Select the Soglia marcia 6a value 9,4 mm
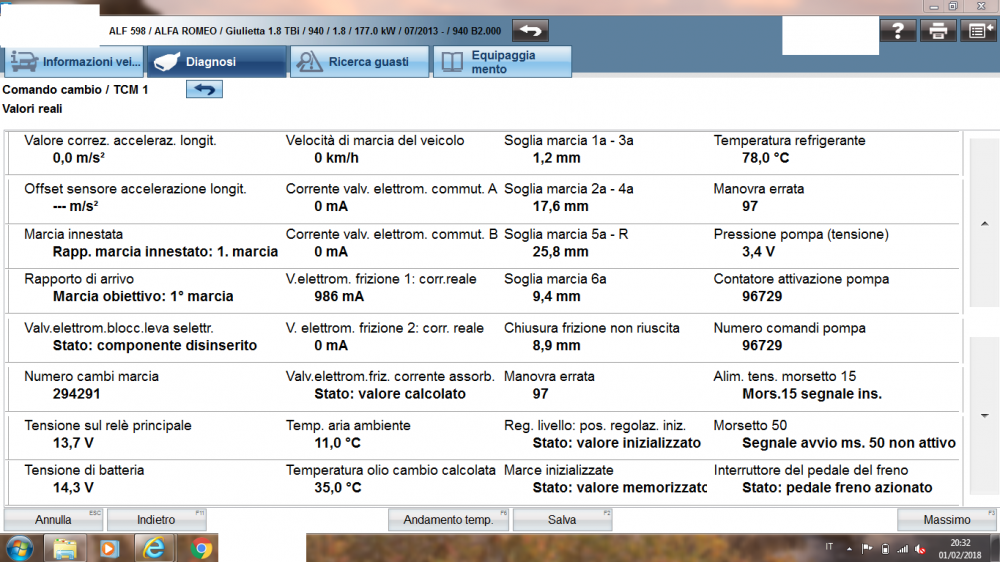 click(x=557, y=297)
